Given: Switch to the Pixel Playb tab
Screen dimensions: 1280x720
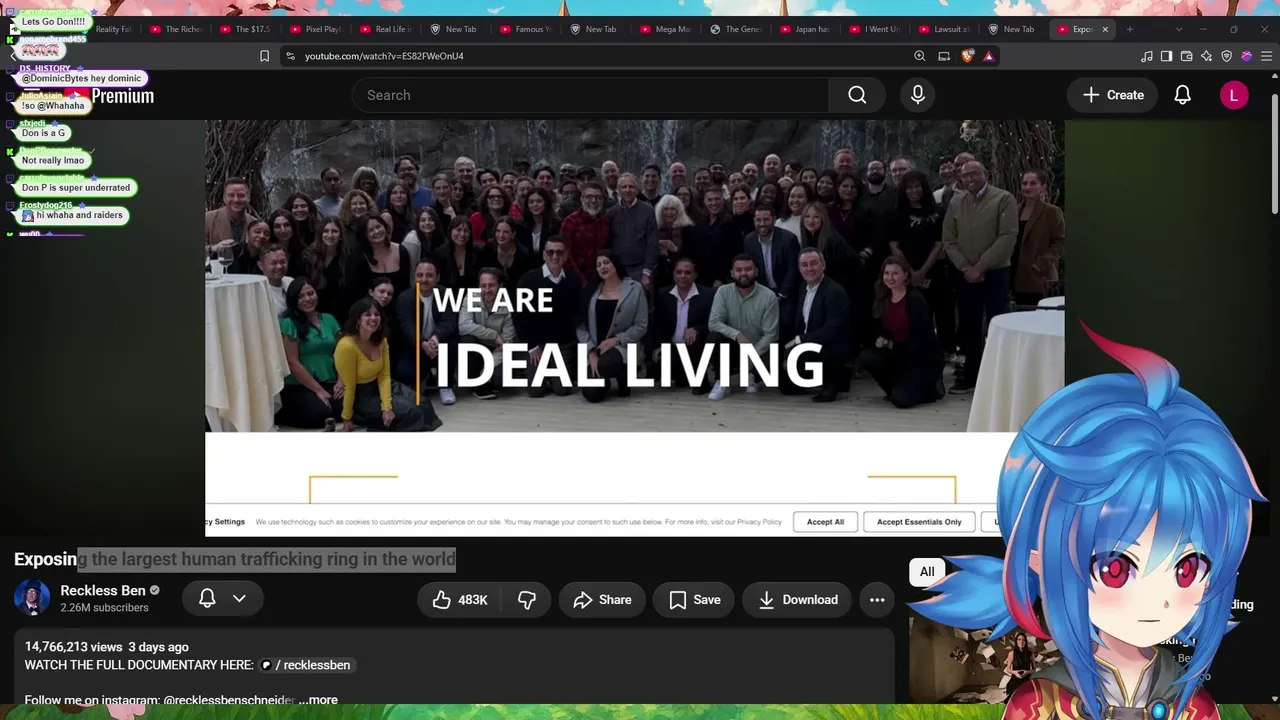Looking at the screenshot, I should (x=317, y=29).
